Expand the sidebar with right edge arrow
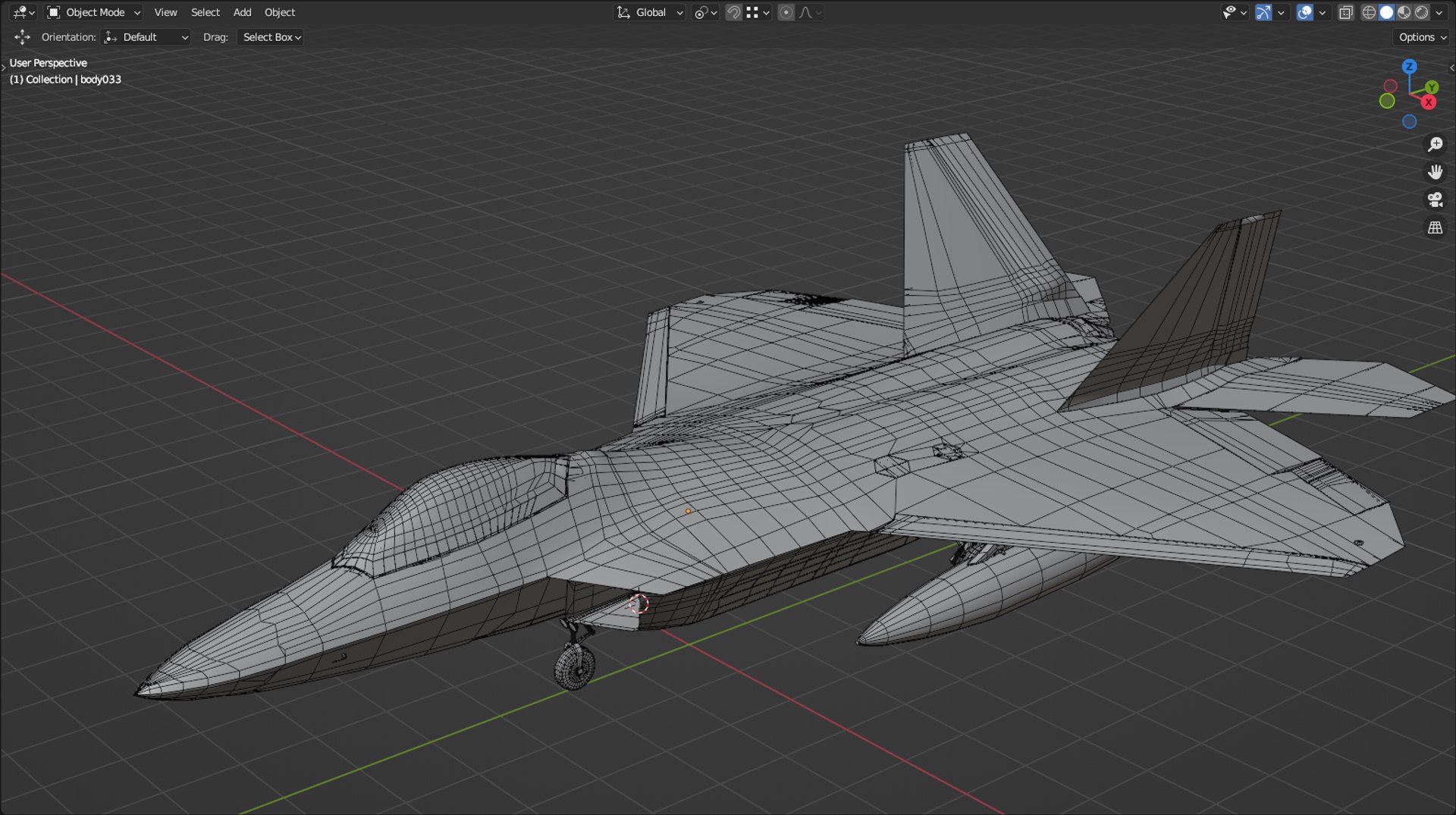The width and height of the screenshot is (1456, 815). click(x=1451, y=67)
